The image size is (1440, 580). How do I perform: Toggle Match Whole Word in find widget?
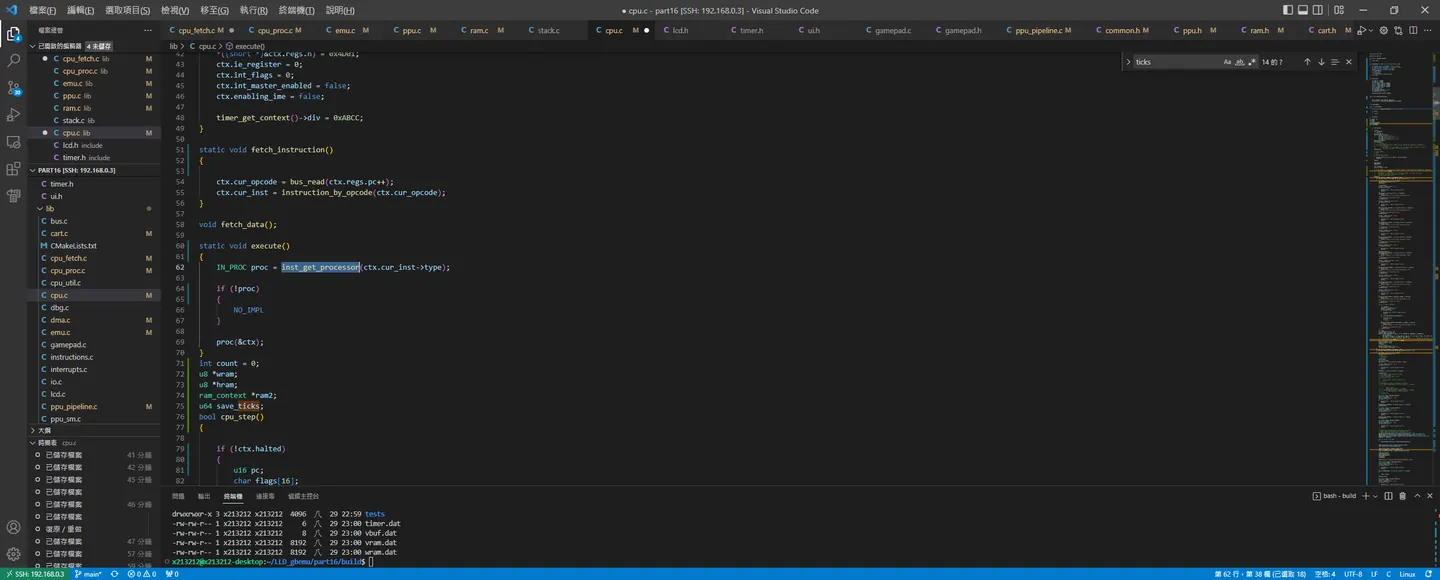point(1240,62)
